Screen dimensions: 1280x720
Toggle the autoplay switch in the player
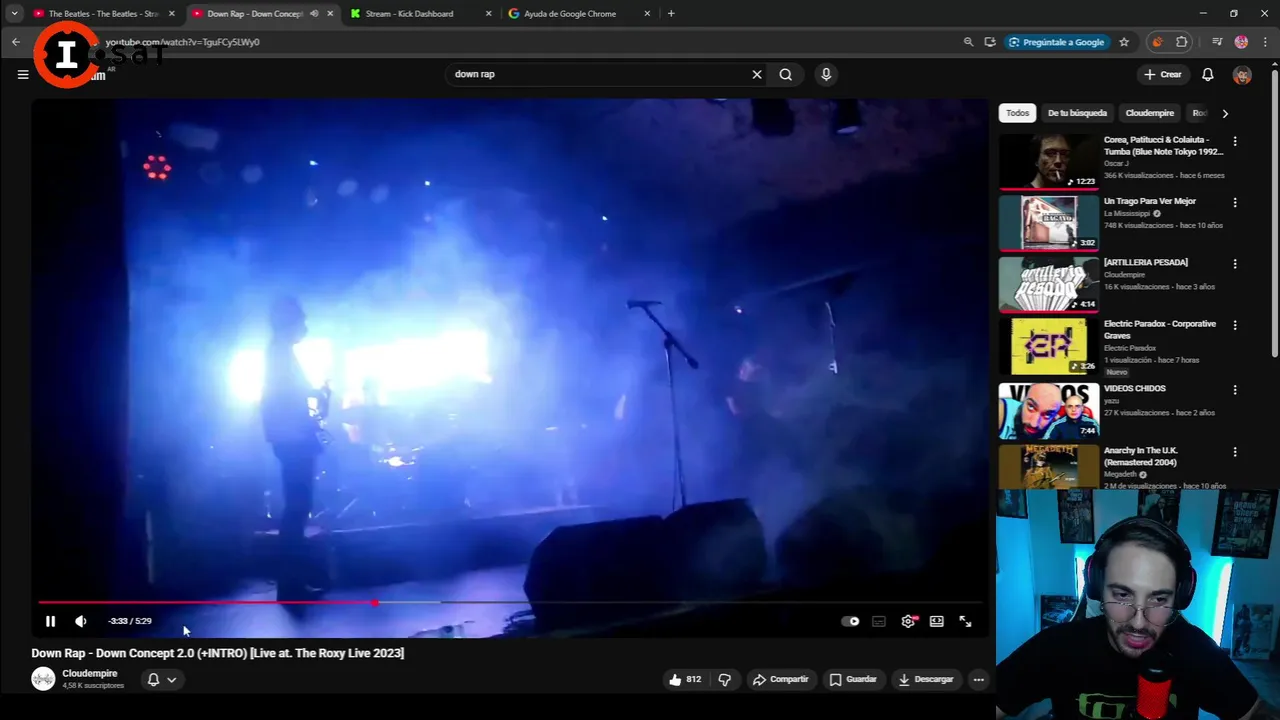(851, 621)
